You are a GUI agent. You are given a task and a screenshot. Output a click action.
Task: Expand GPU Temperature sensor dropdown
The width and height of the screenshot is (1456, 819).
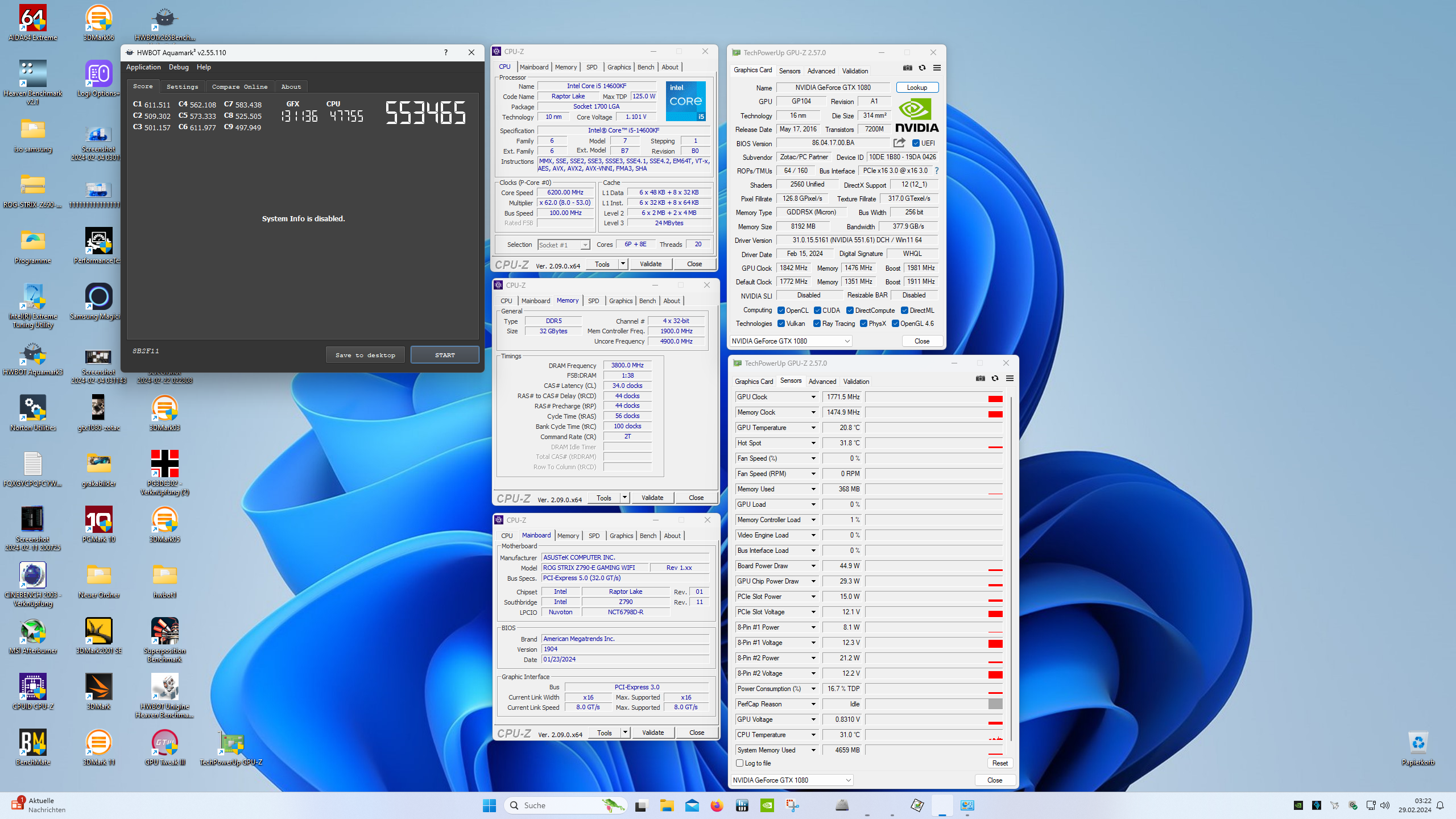click(x=813, y=428)
